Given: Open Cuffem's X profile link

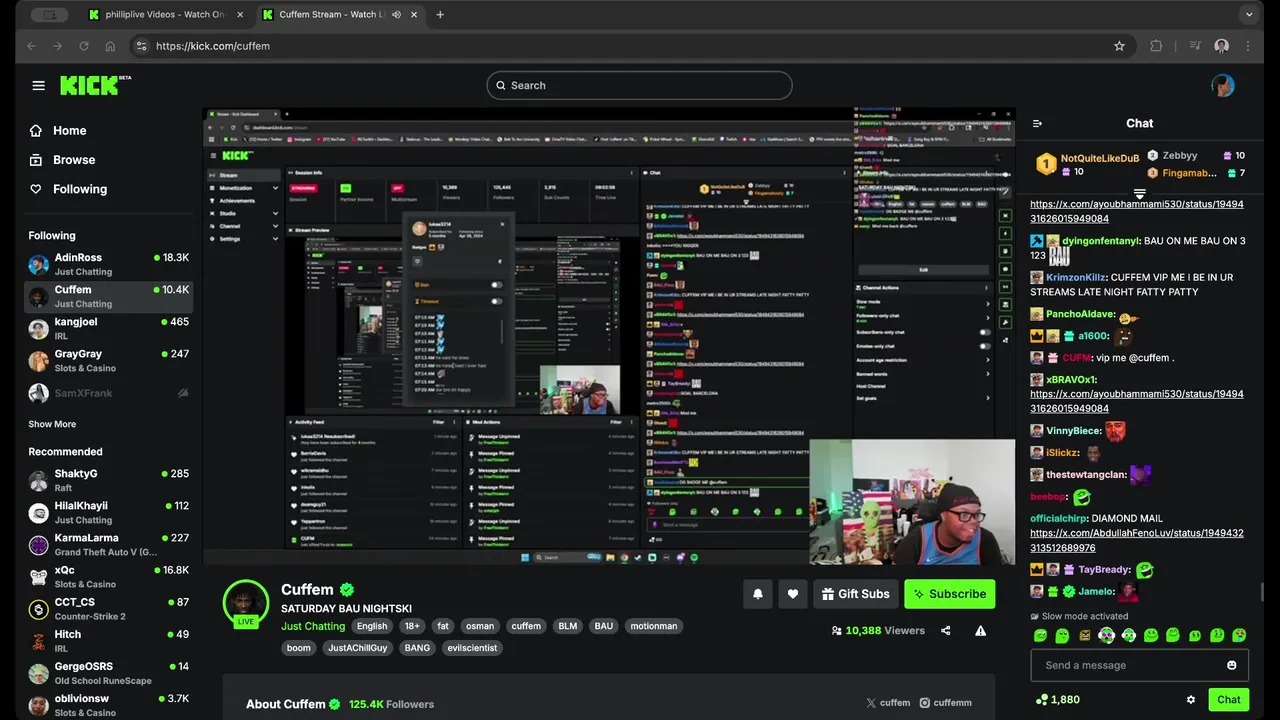Looking at the screenshot, I should click(x=888, y=703).
